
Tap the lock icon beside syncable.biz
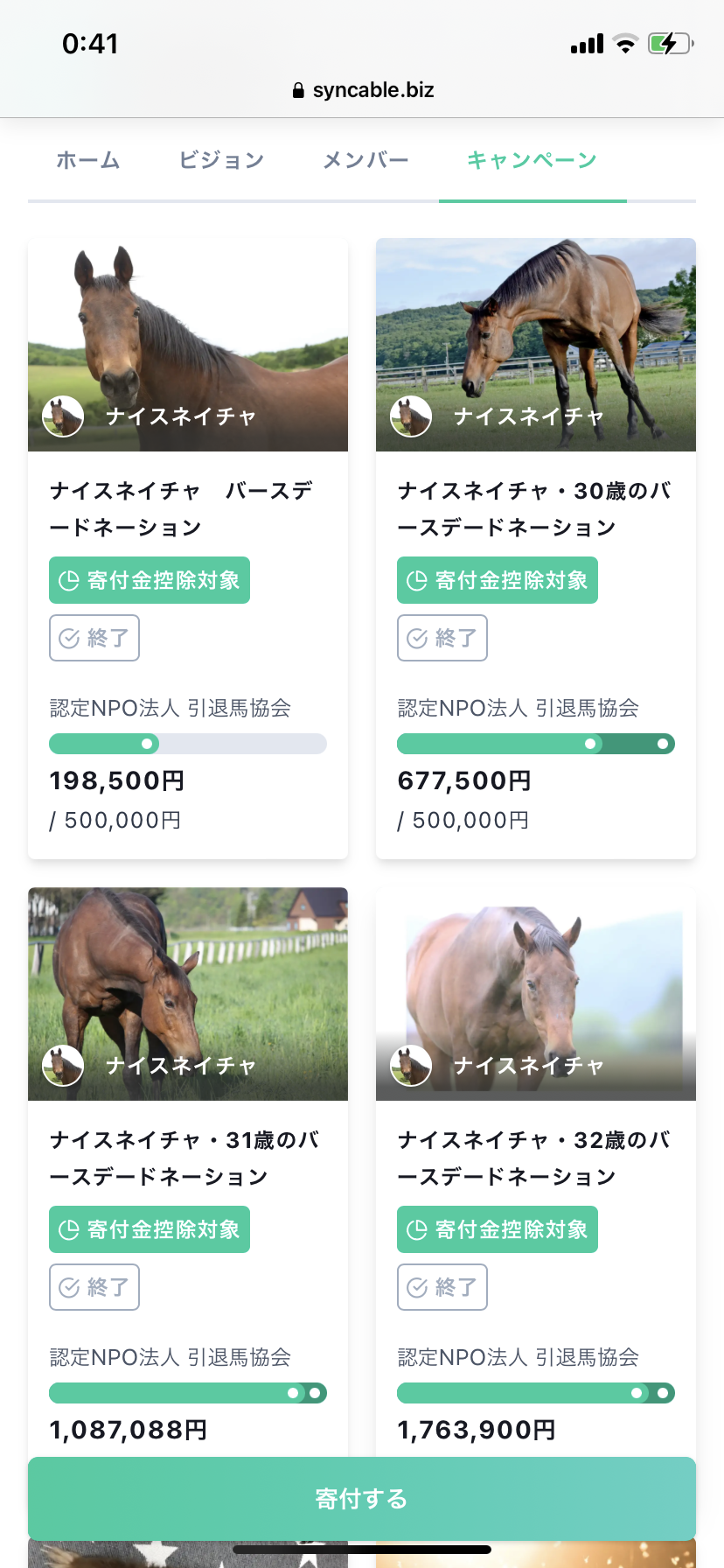298,90
